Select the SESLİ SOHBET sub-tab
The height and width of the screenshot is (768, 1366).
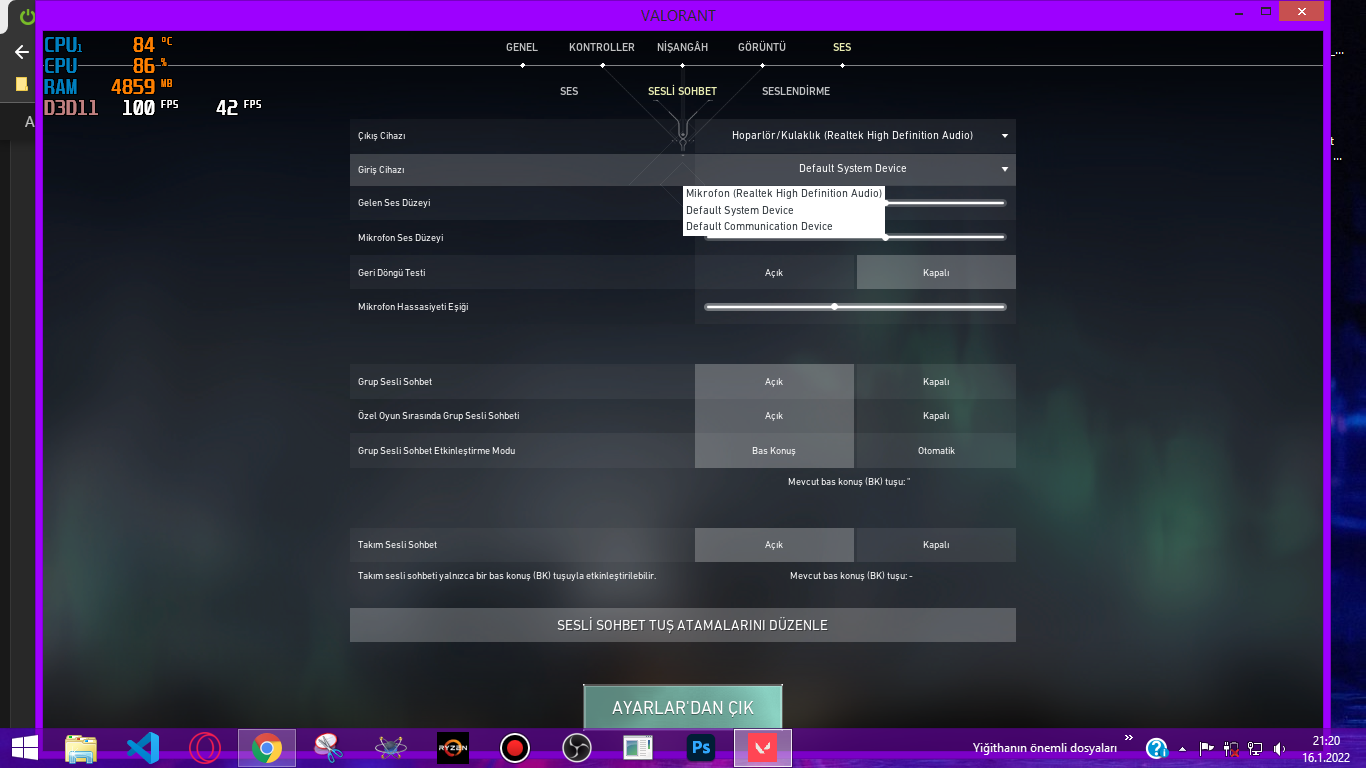tap(682, 91)
